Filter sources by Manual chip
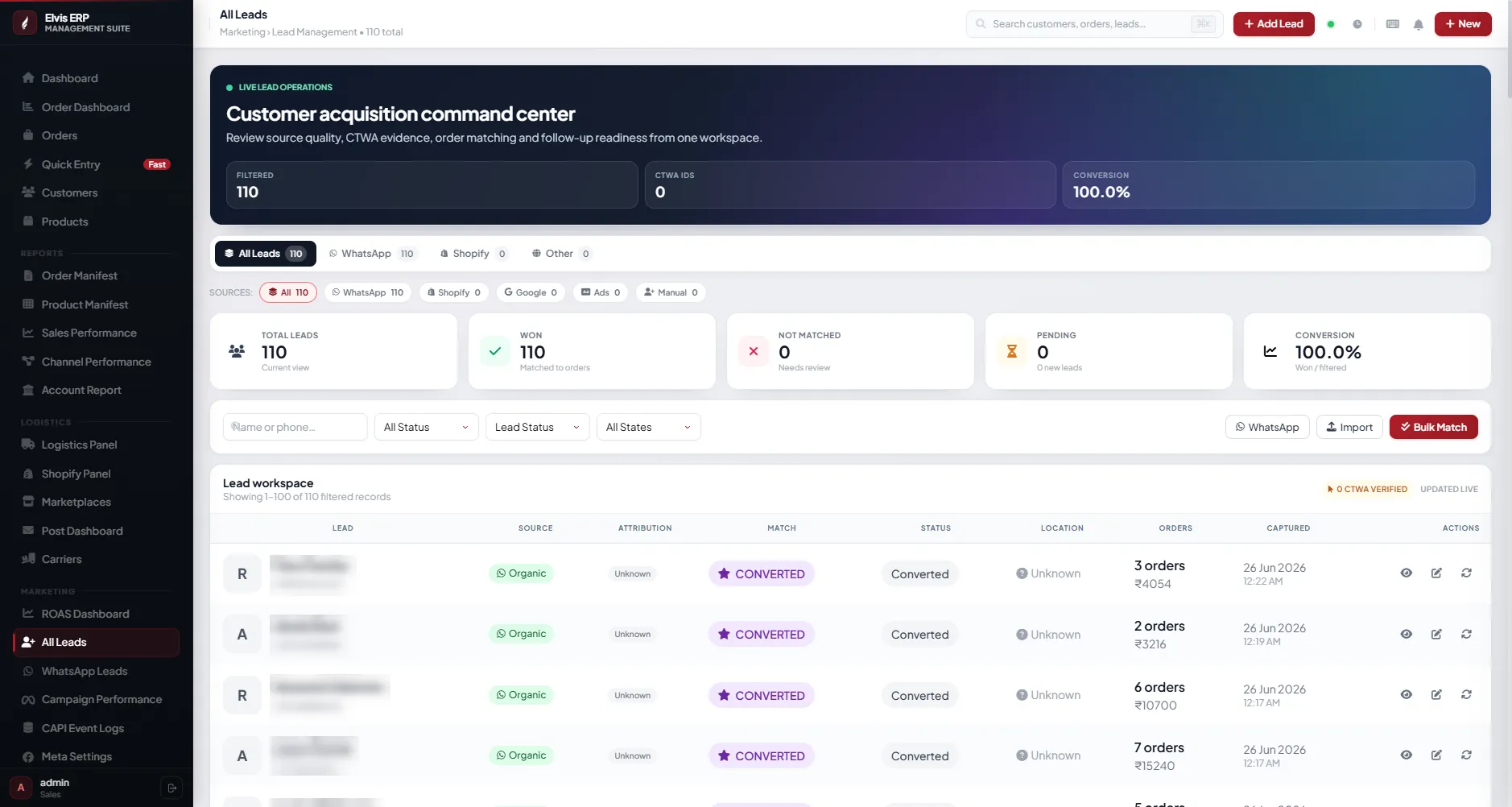The height and width of the screenshot is (807, 1512). pyautogui.click(x=671, y=292)
